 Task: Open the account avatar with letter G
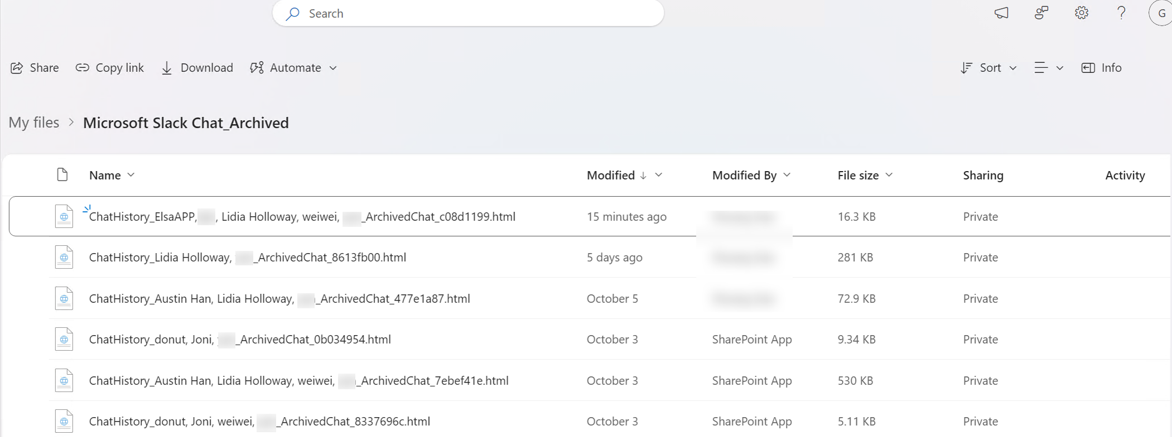tap(1161, 13)
